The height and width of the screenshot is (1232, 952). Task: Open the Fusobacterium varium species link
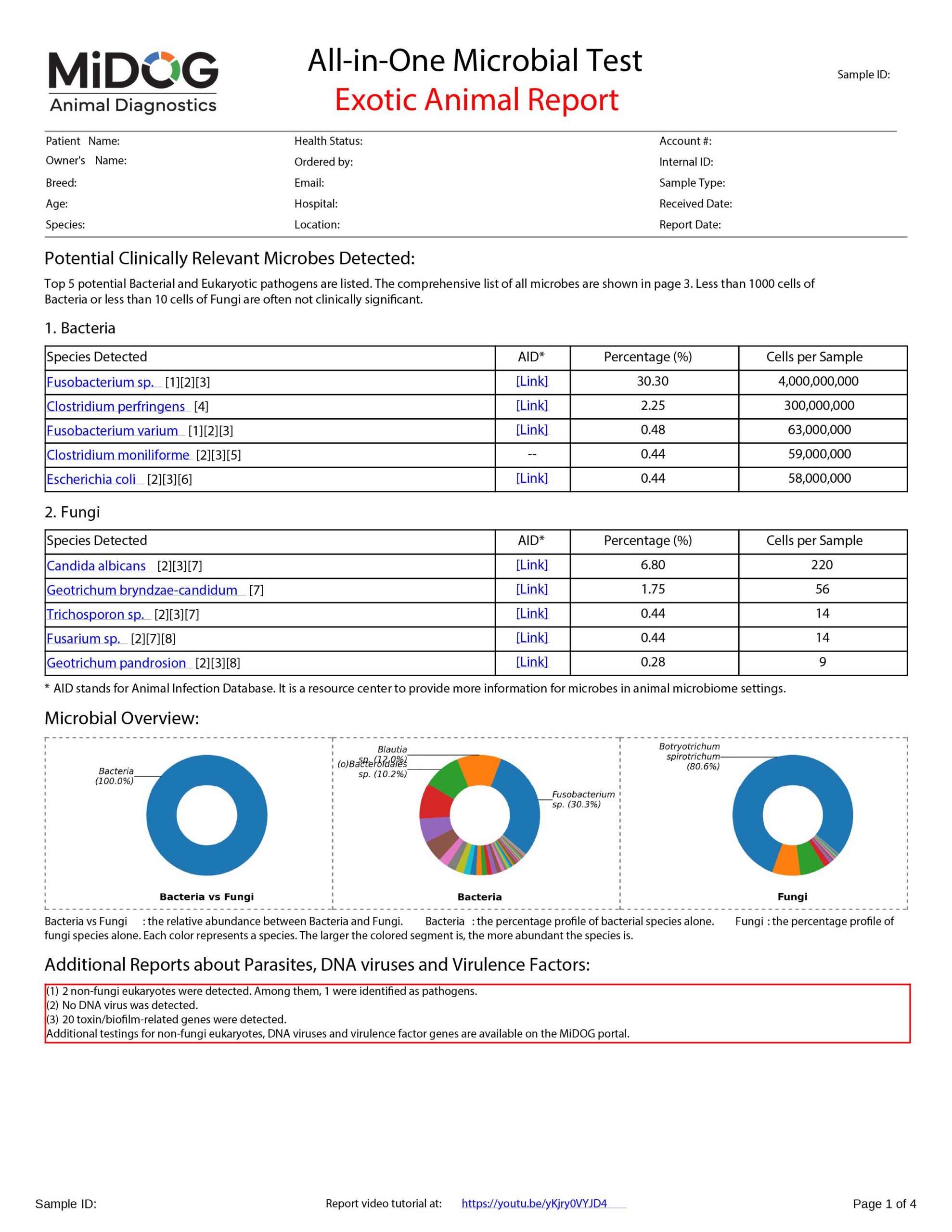(112, 430)
